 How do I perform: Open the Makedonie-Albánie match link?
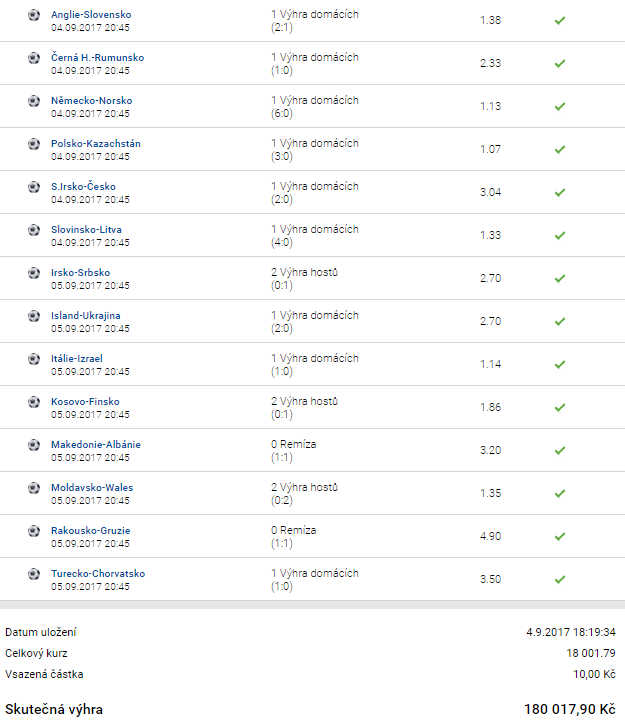[x=96, y=445]
